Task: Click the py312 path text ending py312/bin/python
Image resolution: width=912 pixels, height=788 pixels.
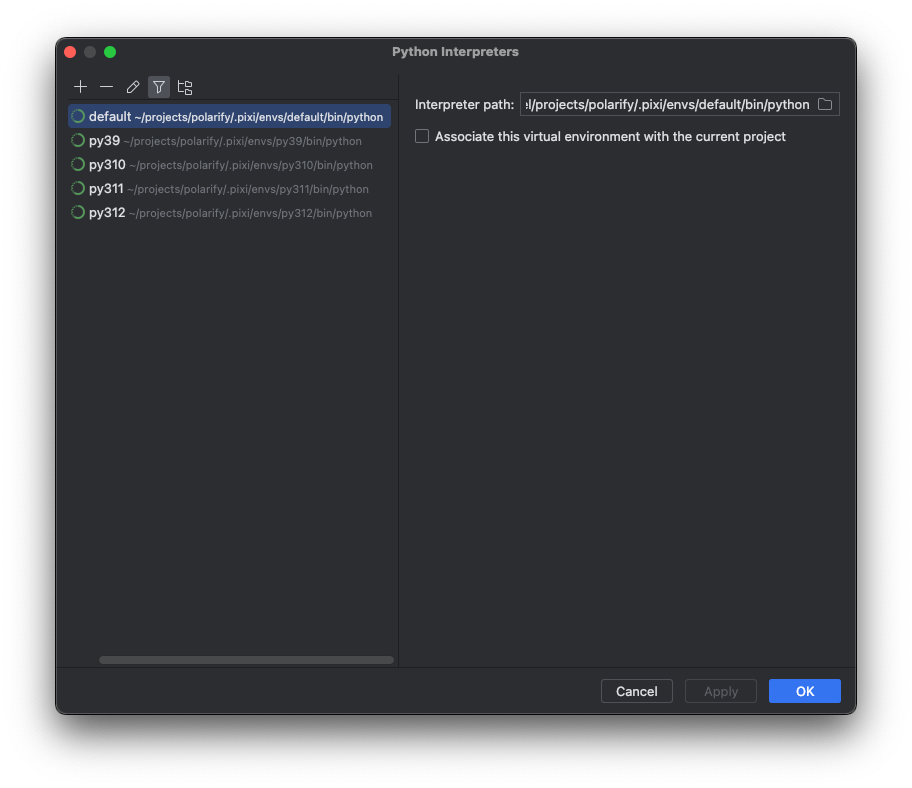Action: click(x=250, y=213)
